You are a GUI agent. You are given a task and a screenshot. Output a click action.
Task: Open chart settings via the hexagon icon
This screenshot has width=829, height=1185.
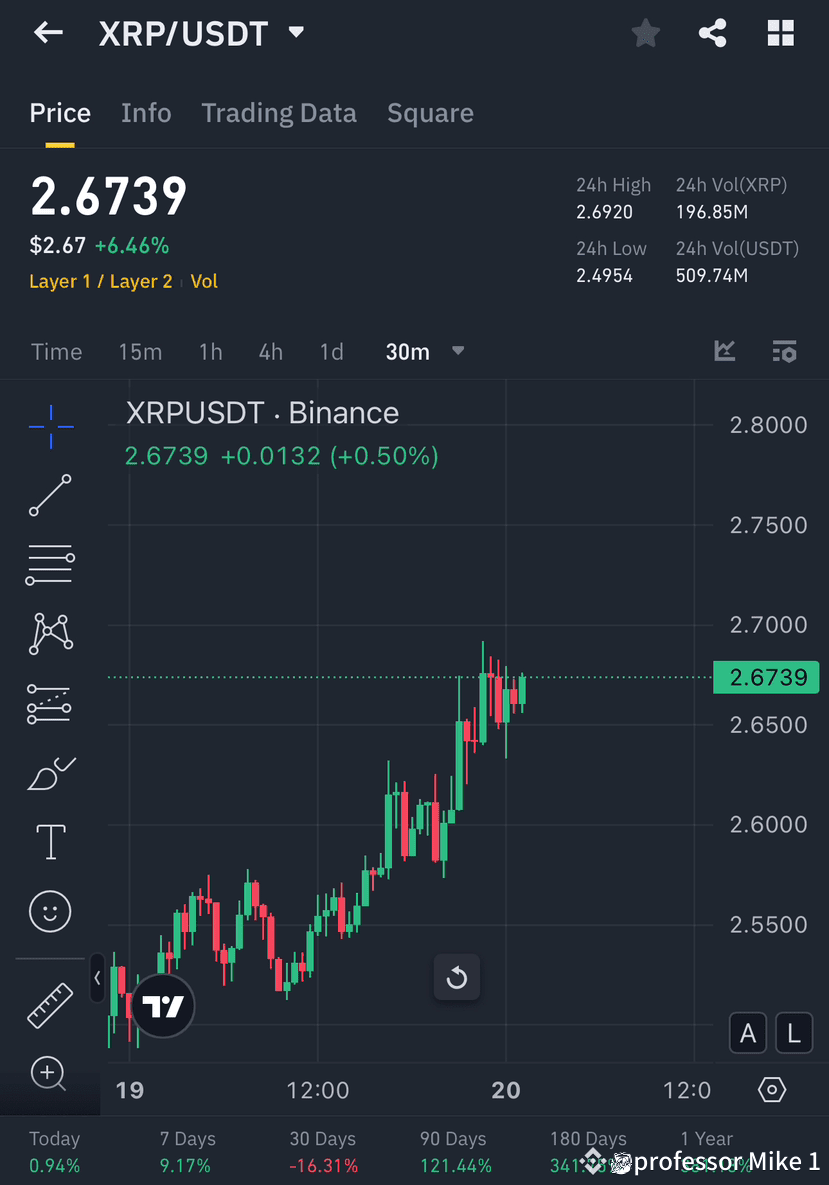click(x=771, y=1091)
